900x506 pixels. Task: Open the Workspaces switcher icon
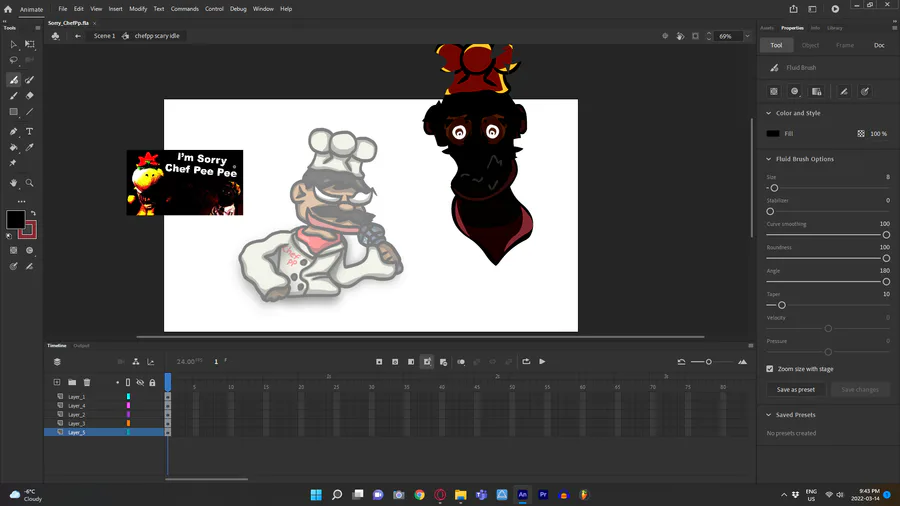[x=812, y=9]
